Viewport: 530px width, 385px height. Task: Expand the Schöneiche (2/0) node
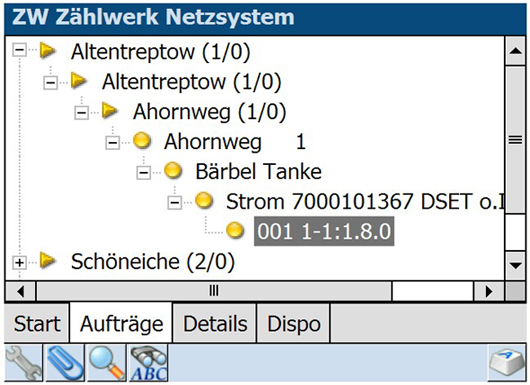tap(19, 263)
